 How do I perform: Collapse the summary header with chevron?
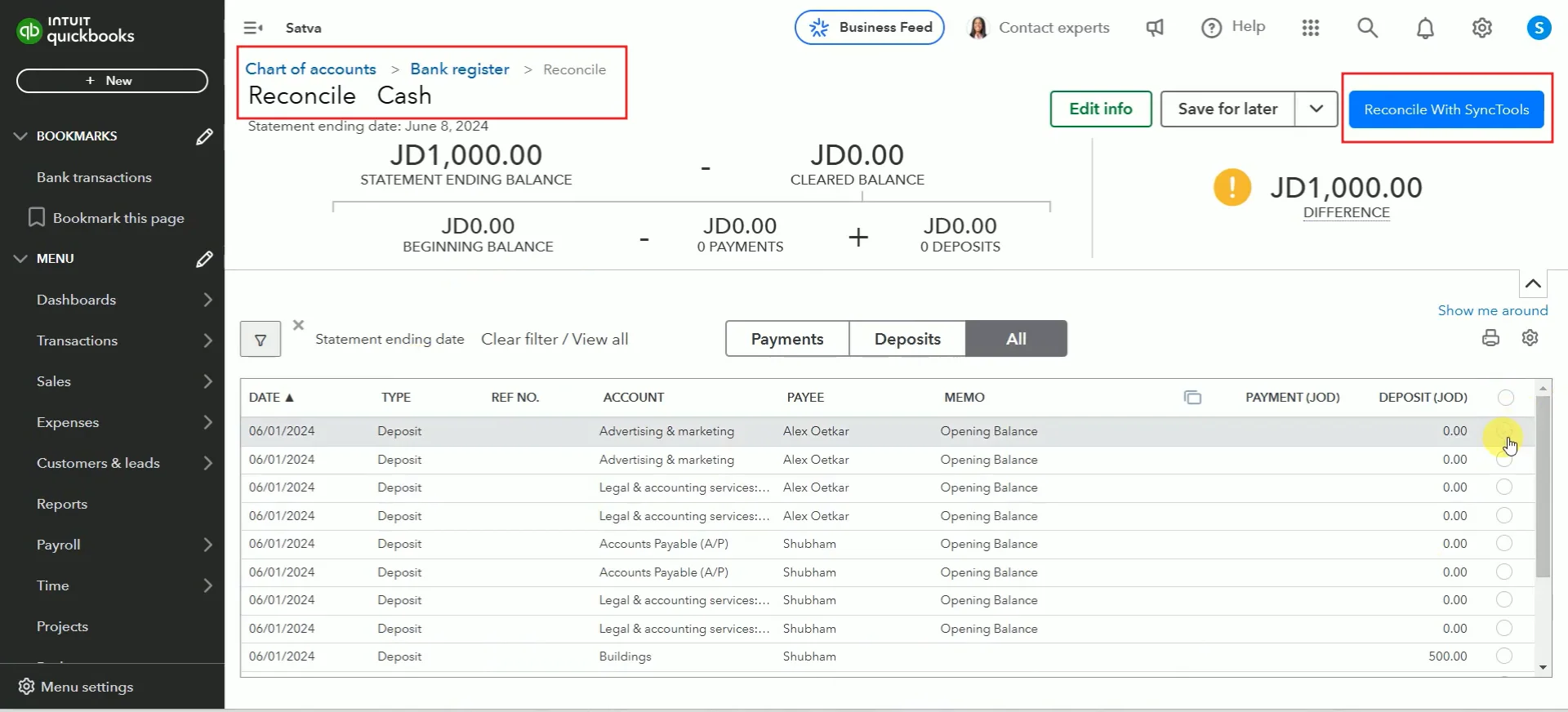pos(1533,284)
